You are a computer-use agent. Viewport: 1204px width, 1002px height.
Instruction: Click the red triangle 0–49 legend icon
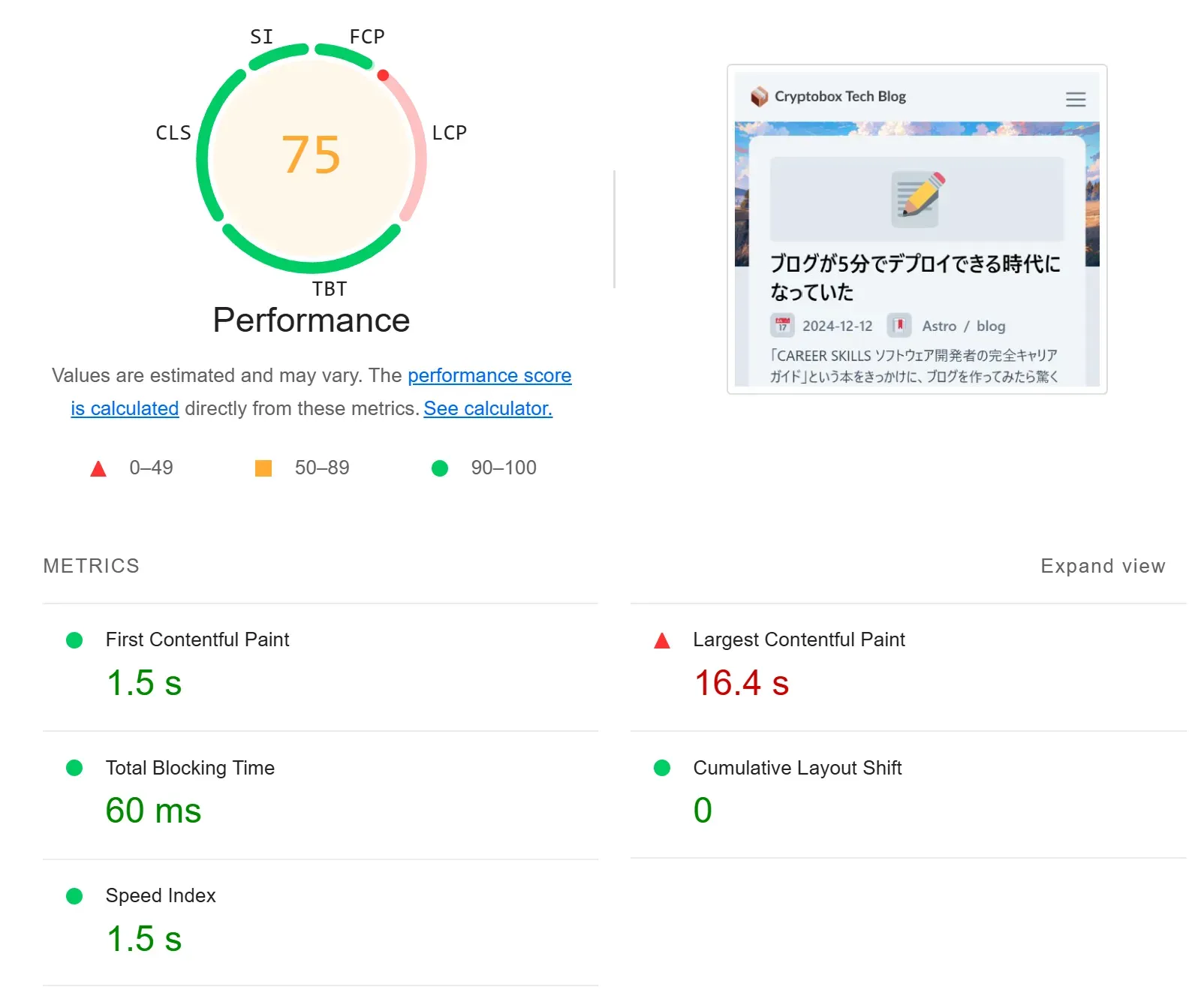tap(98, 469)
